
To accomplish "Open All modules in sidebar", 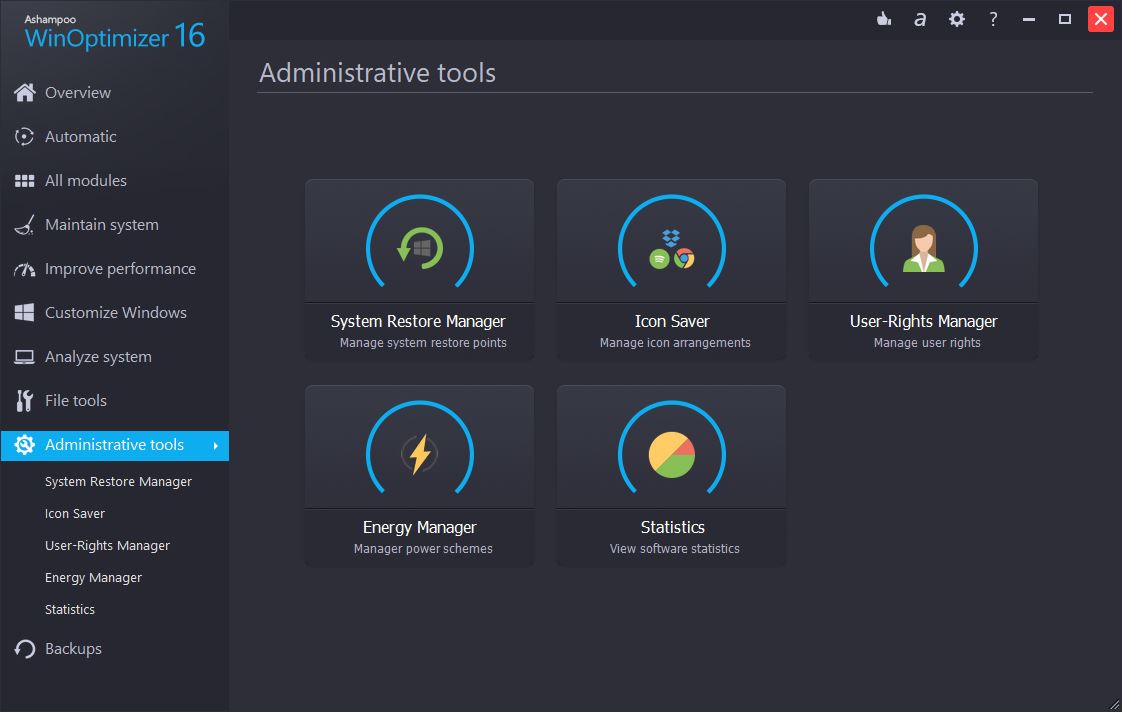I will (x=85, y=181).
